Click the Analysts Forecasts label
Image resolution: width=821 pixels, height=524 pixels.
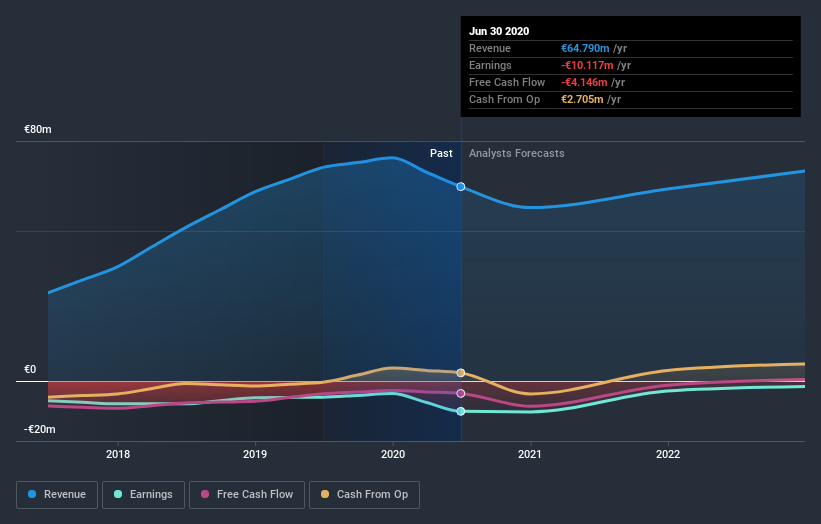pyautogui.click(x=517, y=153)
